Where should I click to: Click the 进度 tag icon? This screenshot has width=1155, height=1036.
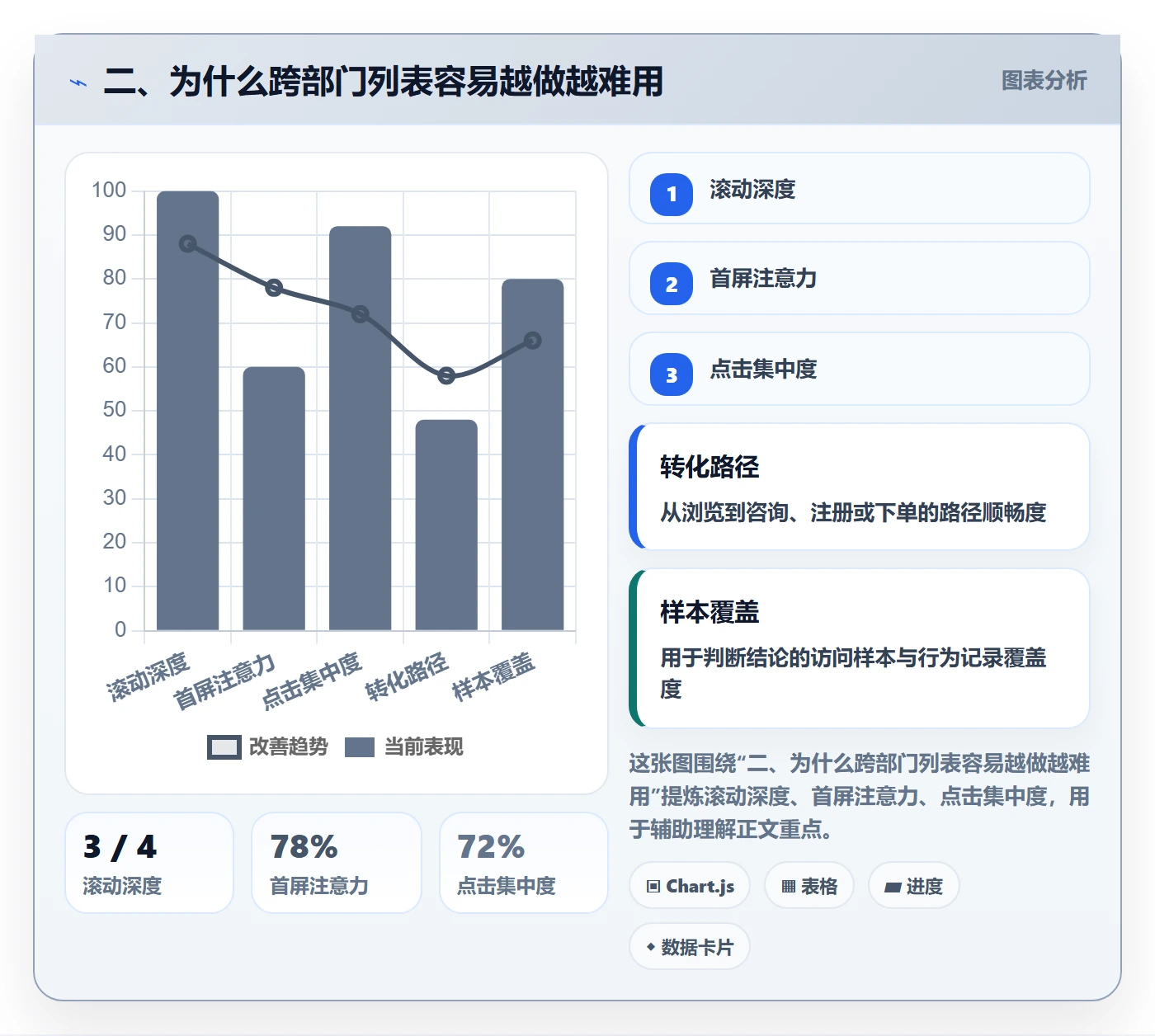[893, 888]
